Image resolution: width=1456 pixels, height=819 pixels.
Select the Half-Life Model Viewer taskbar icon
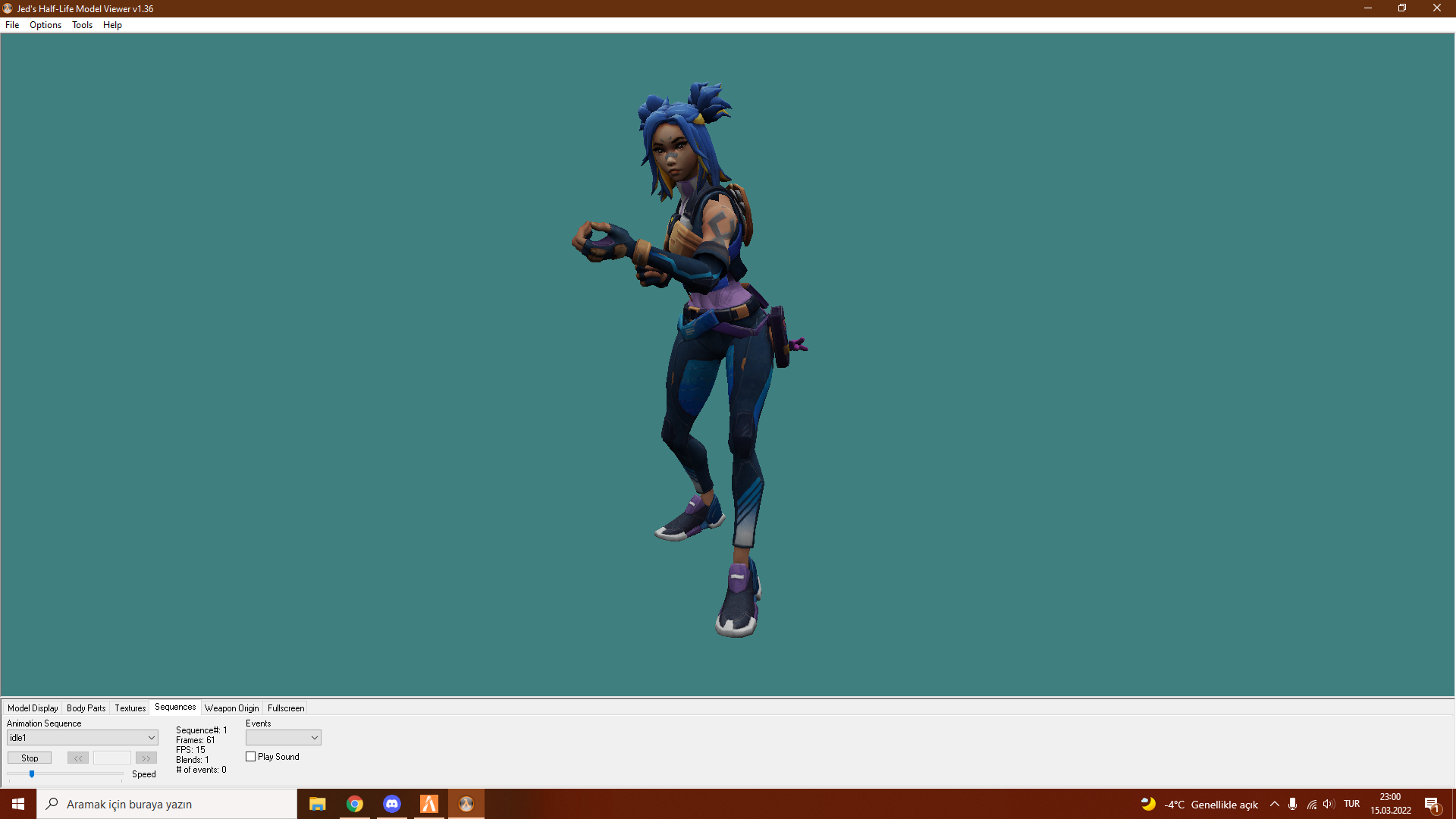point(466,804)
